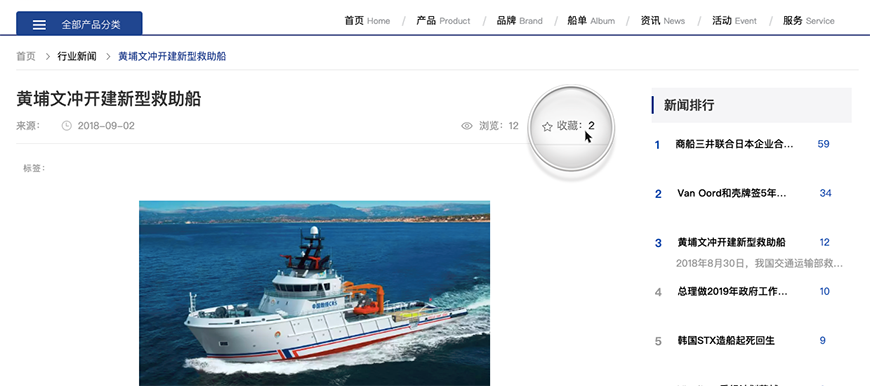
Task: Open 活动 Event menu
Action: point(734,21)
